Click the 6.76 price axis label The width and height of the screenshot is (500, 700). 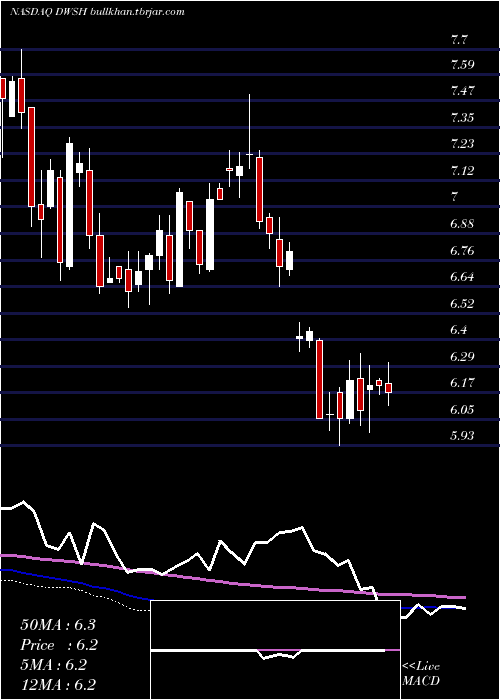(x=462, y=250)
